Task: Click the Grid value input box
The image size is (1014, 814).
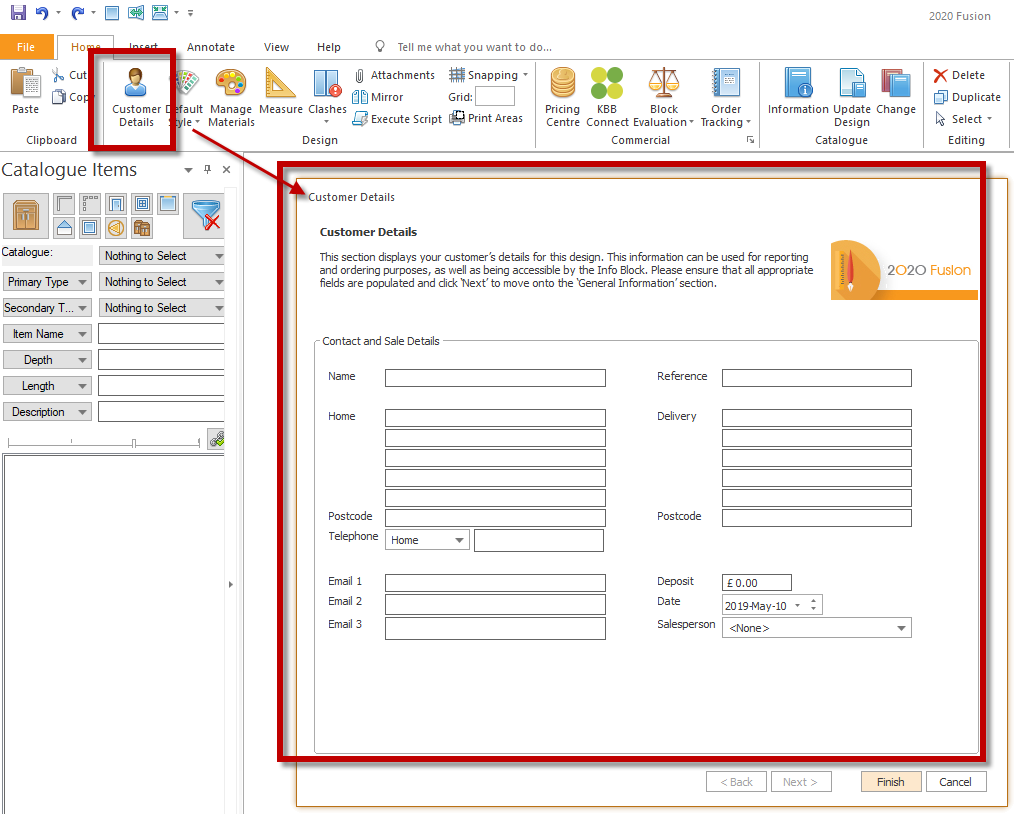Action: [x=495, y=97]
